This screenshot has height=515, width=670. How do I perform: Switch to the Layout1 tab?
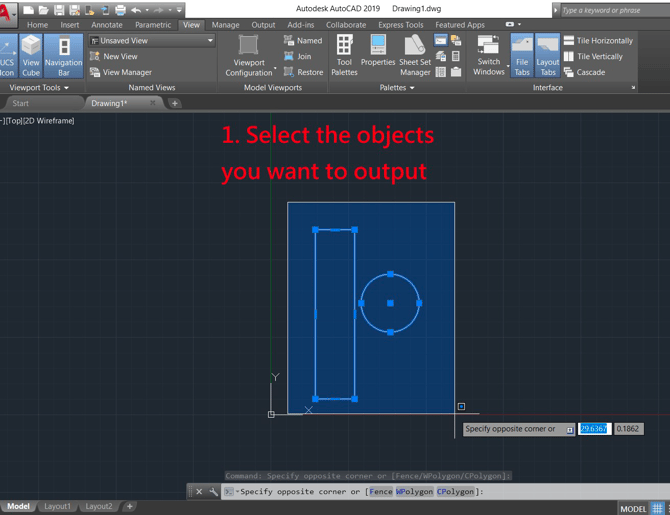pos(57,507)
